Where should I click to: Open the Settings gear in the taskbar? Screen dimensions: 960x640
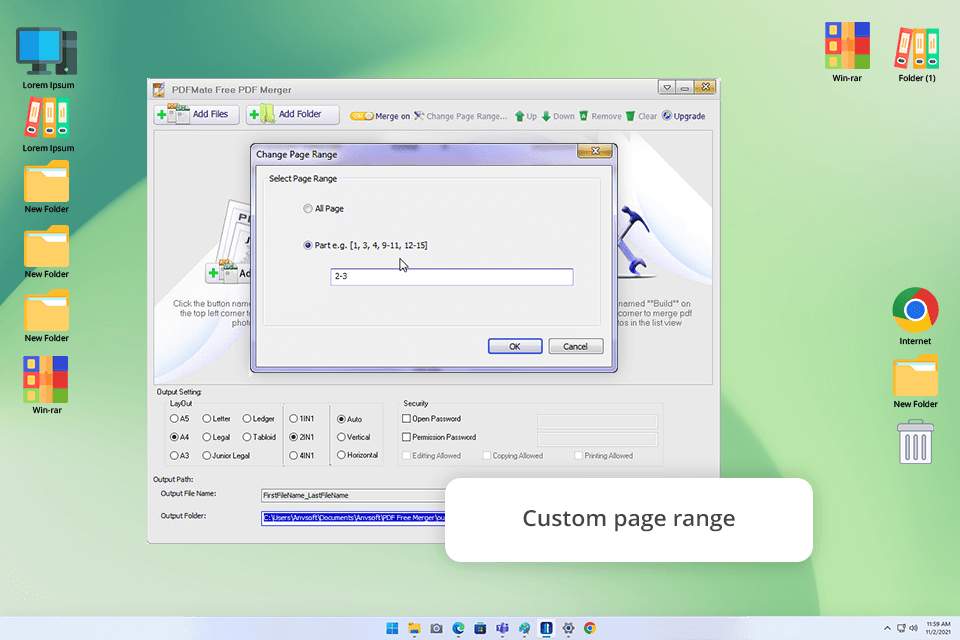coord(568,628)
